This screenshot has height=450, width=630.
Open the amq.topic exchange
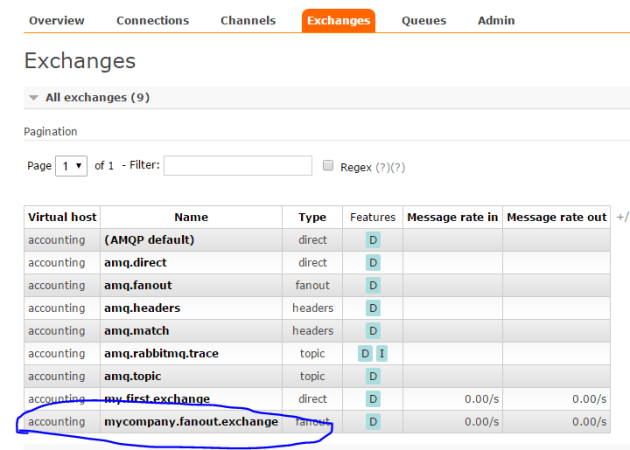tap(133, 376)
